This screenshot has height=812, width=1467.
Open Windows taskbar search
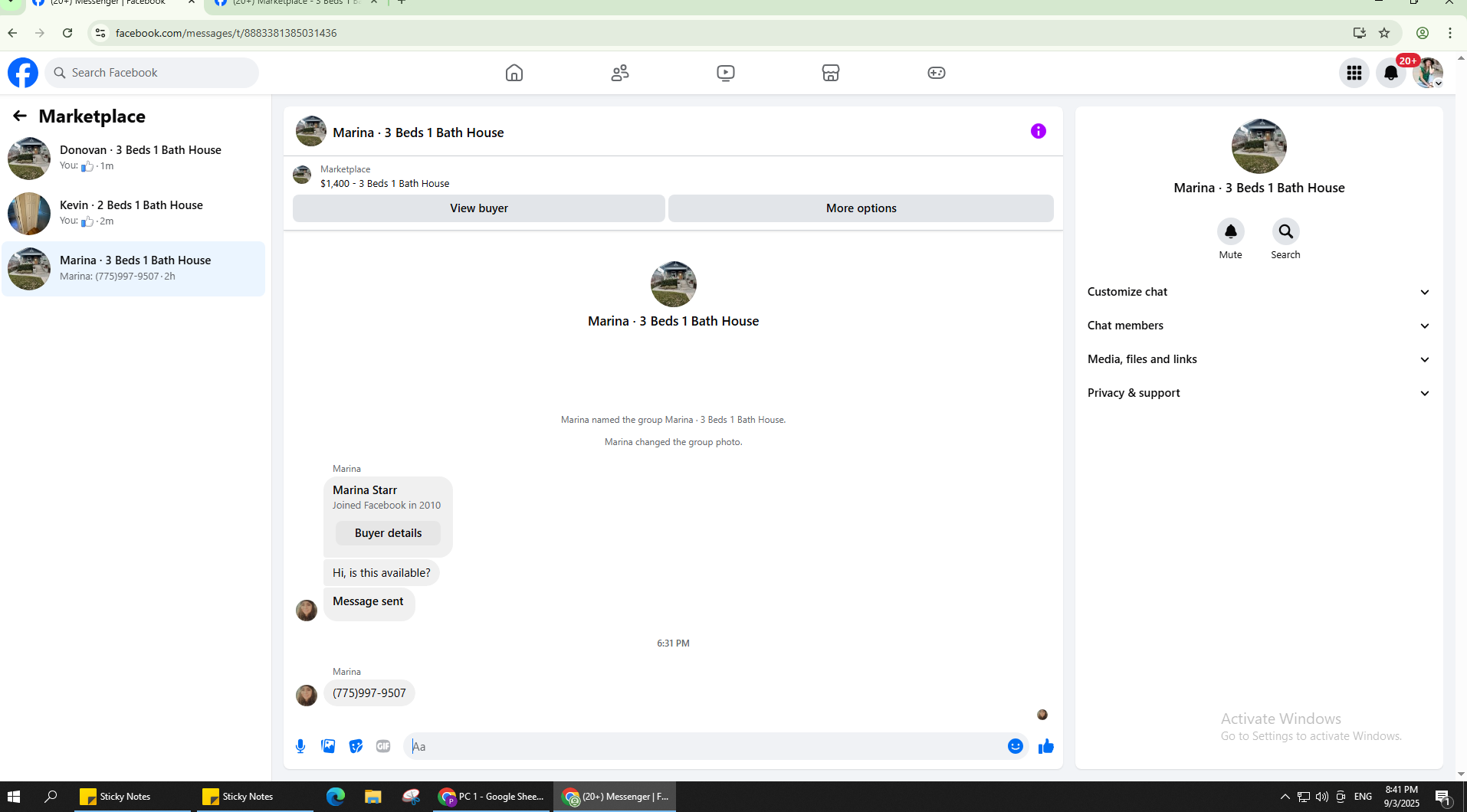[51, 797]
